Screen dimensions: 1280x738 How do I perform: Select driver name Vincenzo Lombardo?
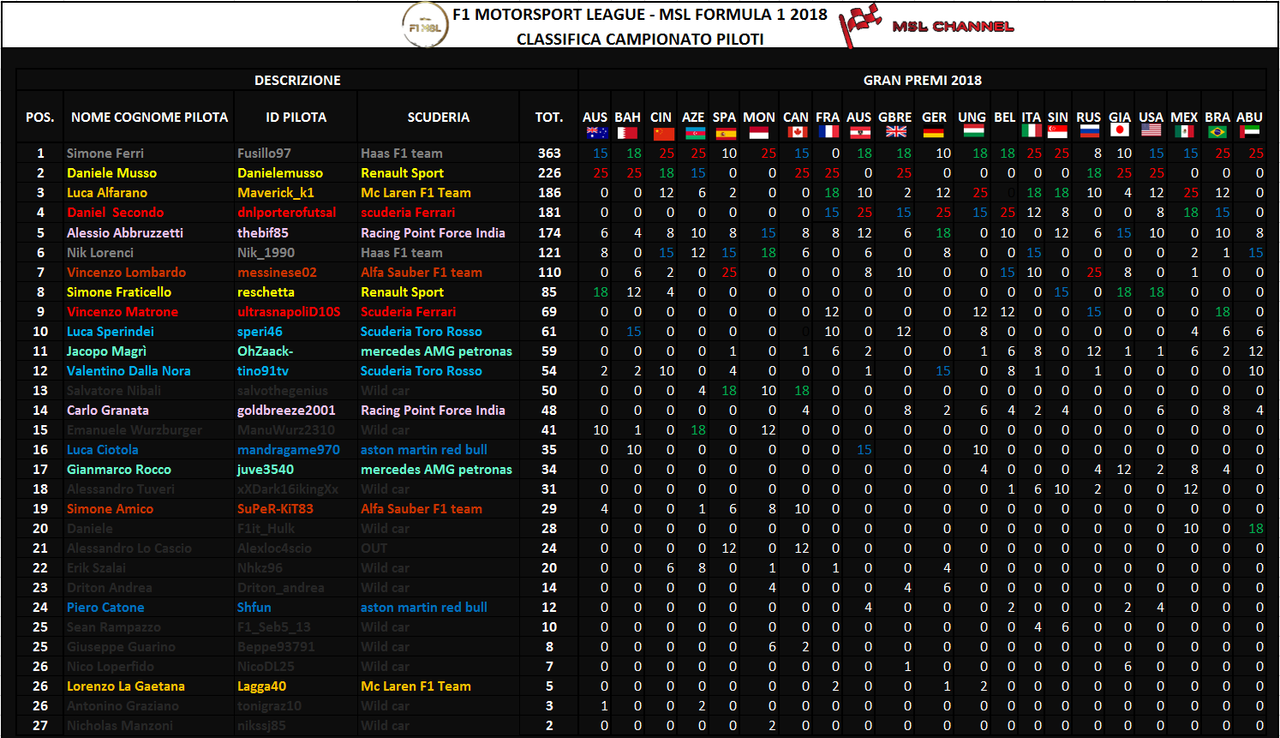tap(126, 272)
